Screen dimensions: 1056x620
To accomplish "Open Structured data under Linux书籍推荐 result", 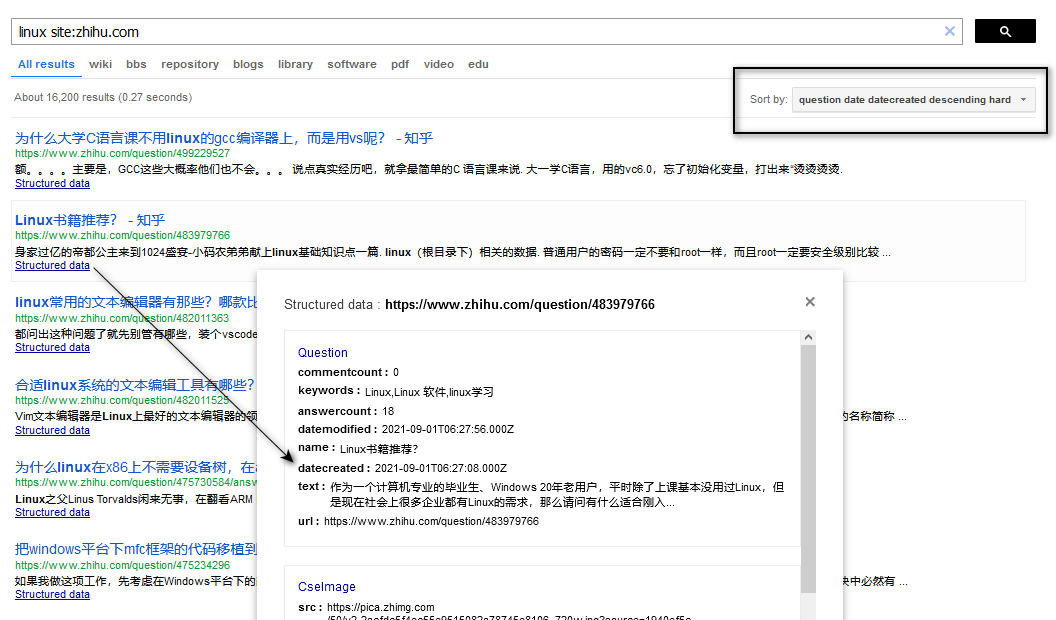I will pyautogui.click(x=52, y=266).
